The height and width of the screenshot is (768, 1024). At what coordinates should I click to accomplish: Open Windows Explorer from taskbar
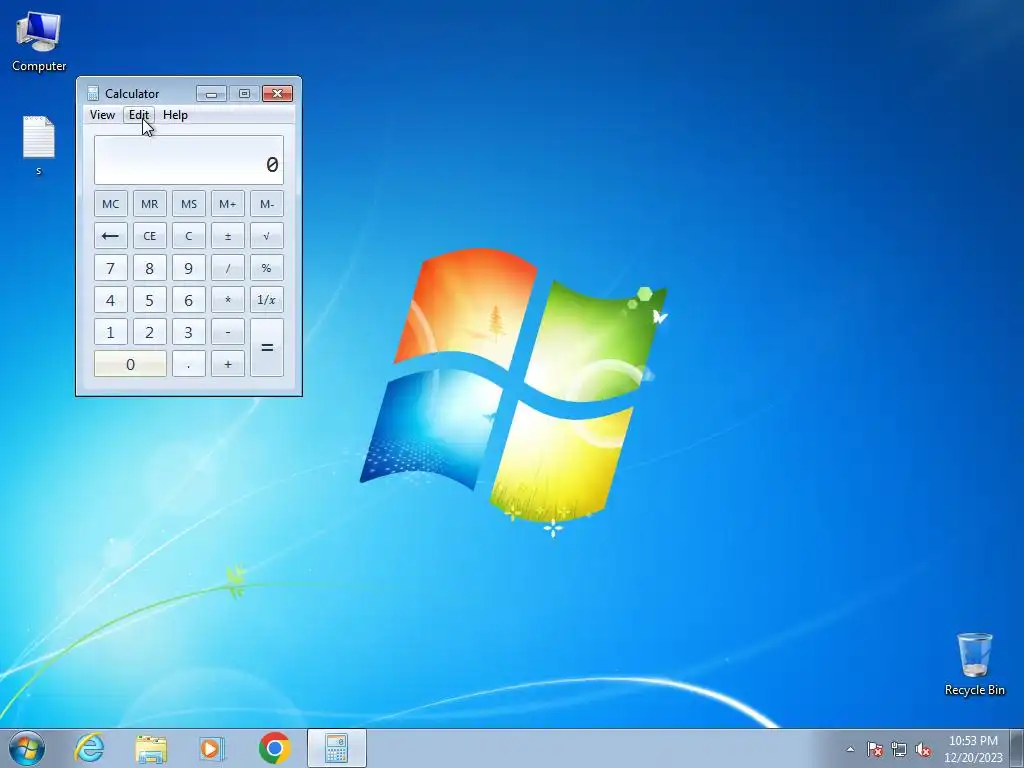[151, 748]
